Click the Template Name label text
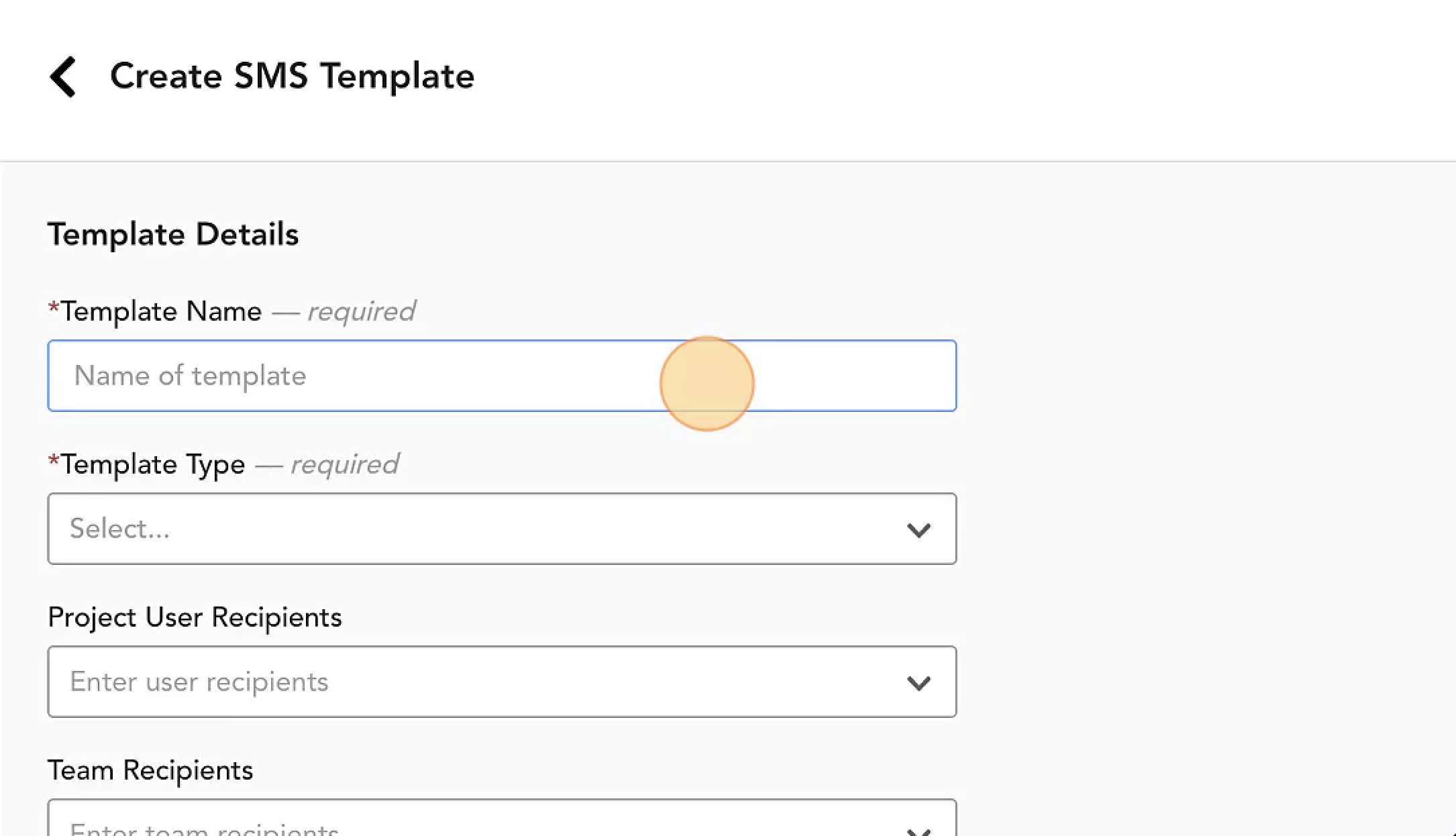 pyautogui.click(x=161, y=311)
